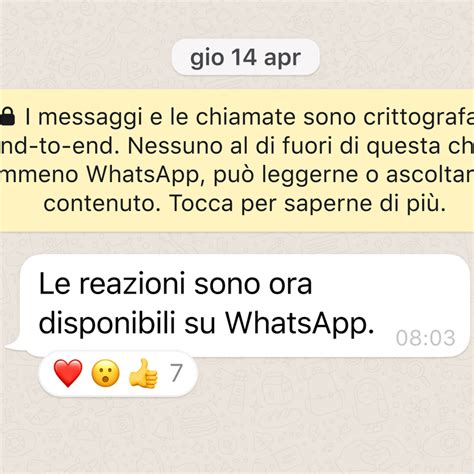The height and width of the screenshot is (474, 474).
Task: Select the word 'disponibili' in the message
Action: point(107,323)
